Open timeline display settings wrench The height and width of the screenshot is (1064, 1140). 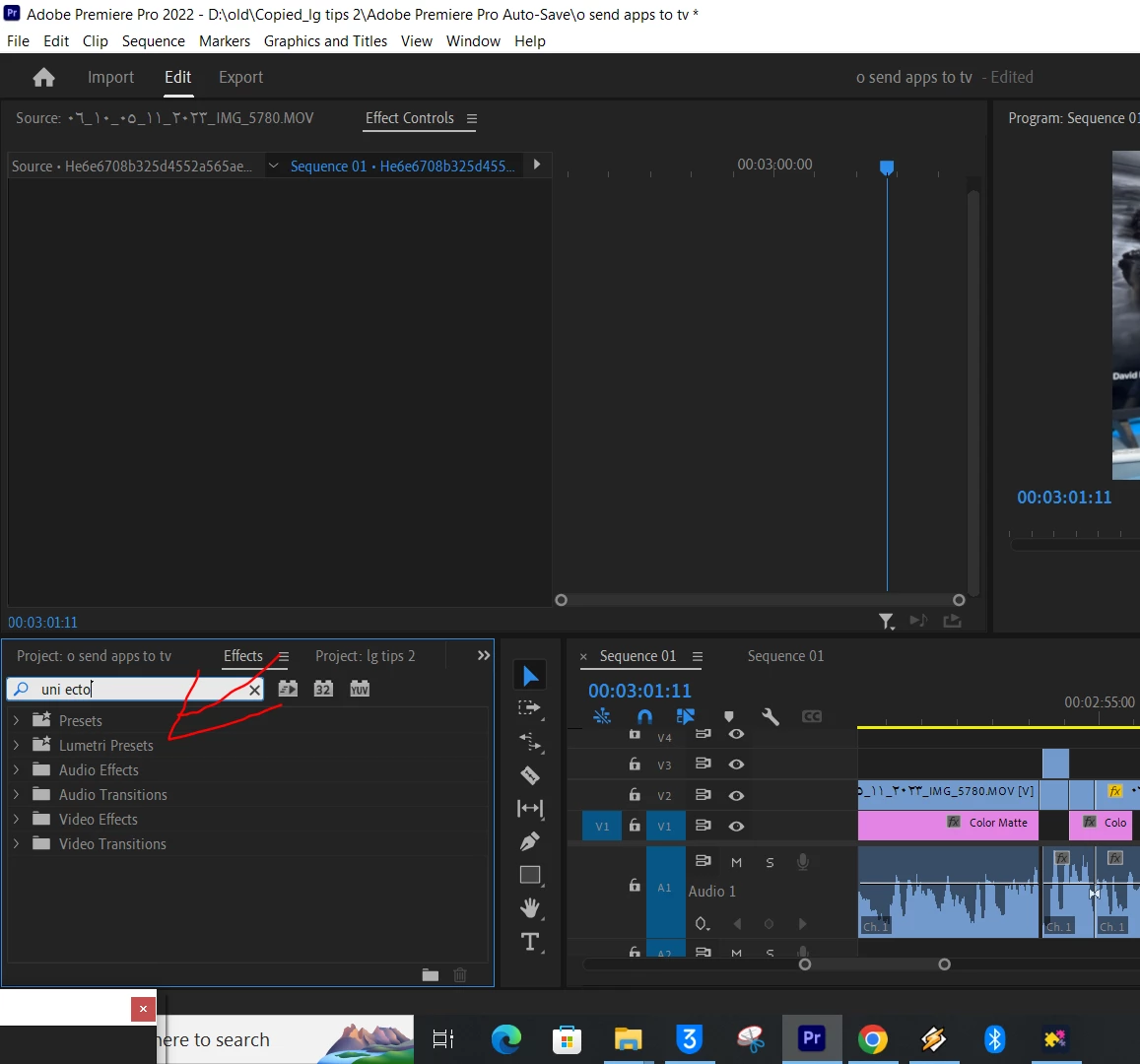coord(771,716)
